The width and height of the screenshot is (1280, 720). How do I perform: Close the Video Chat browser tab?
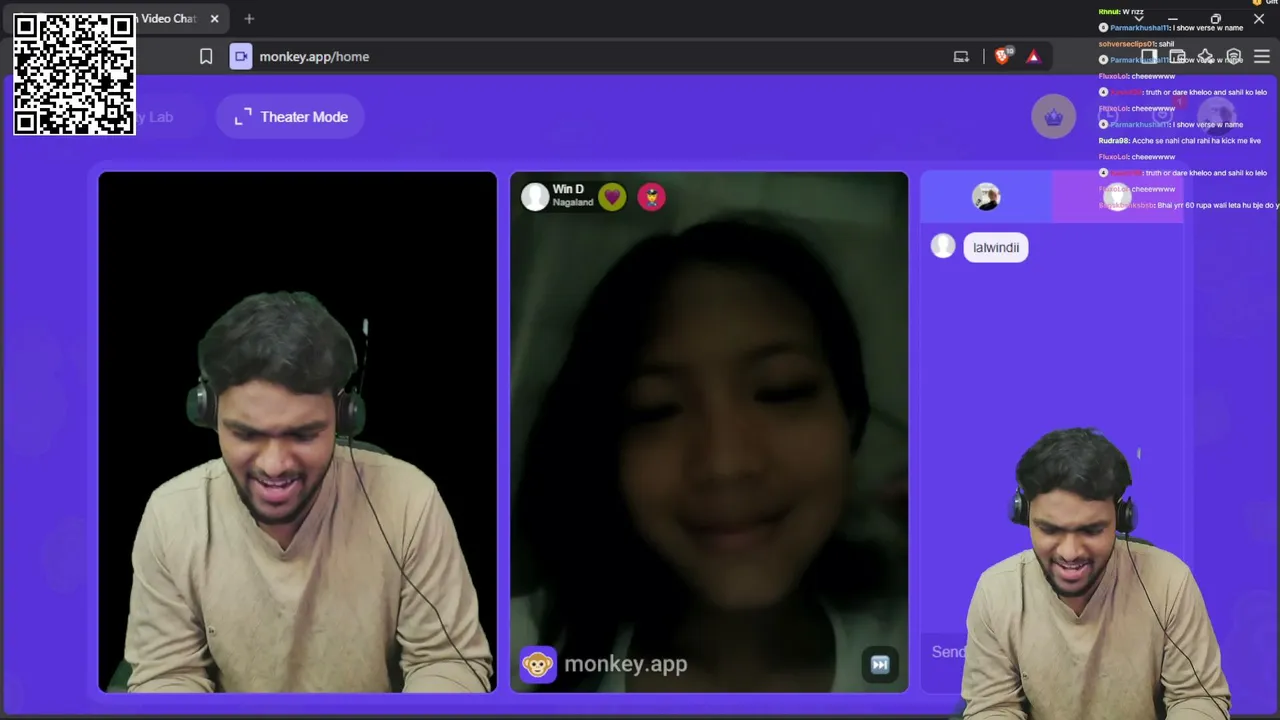tap(214, 19)
